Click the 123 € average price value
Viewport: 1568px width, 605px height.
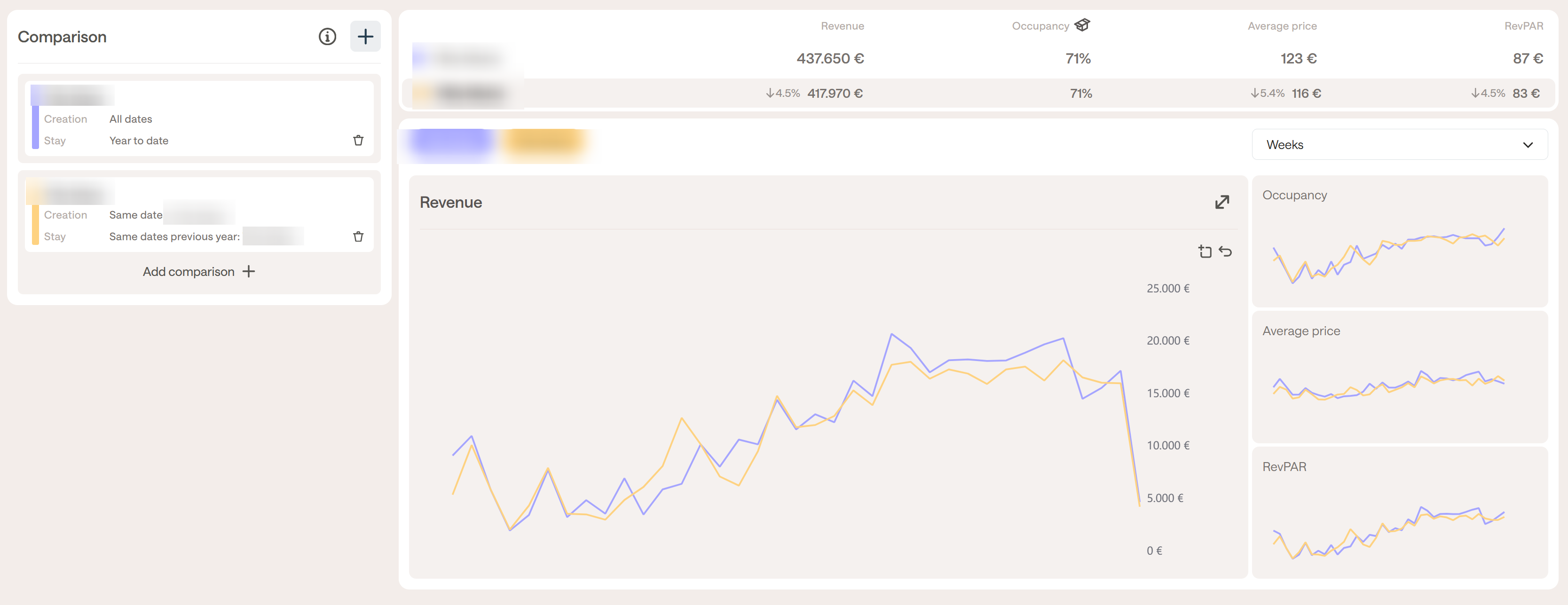coord(1298,58)
